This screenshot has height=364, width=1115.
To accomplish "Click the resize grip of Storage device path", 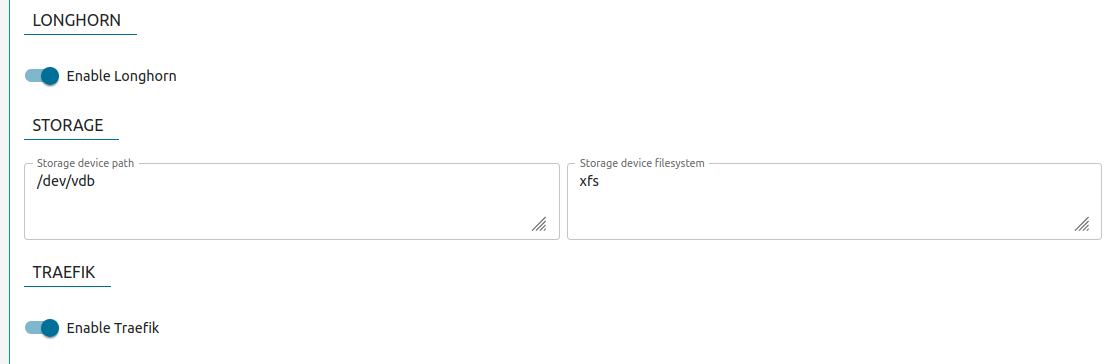I will tap(539, 225).
